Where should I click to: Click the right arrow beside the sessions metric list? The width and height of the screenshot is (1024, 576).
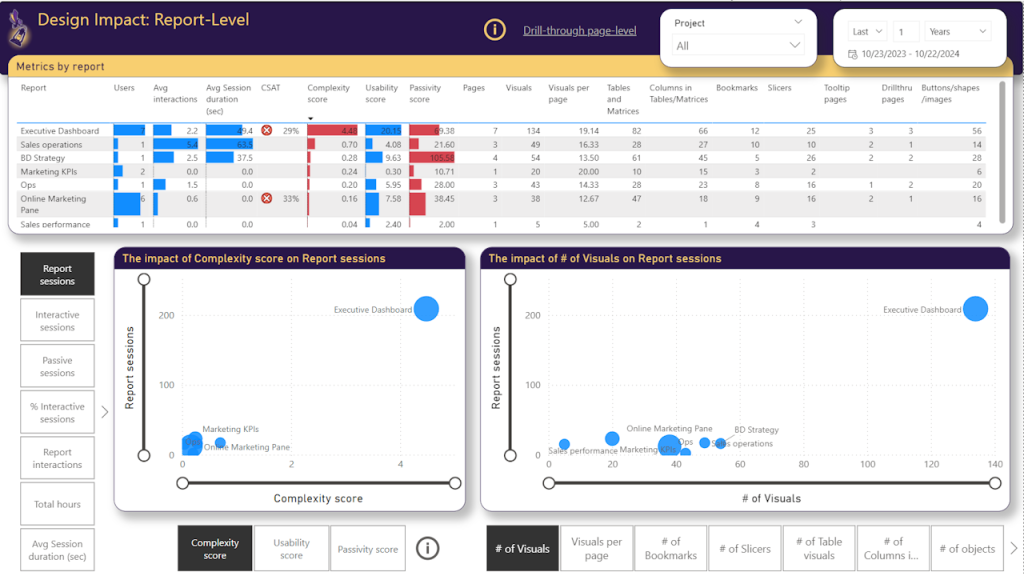tap(105, 411)
